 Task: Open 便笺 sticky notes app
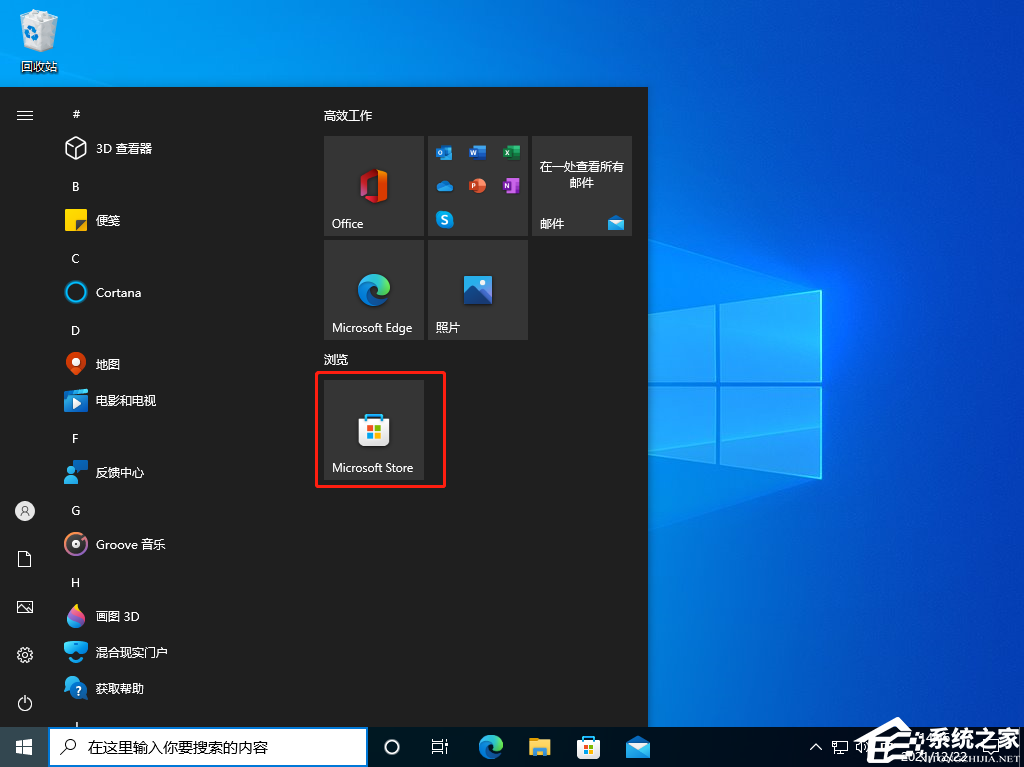(108, 220)
